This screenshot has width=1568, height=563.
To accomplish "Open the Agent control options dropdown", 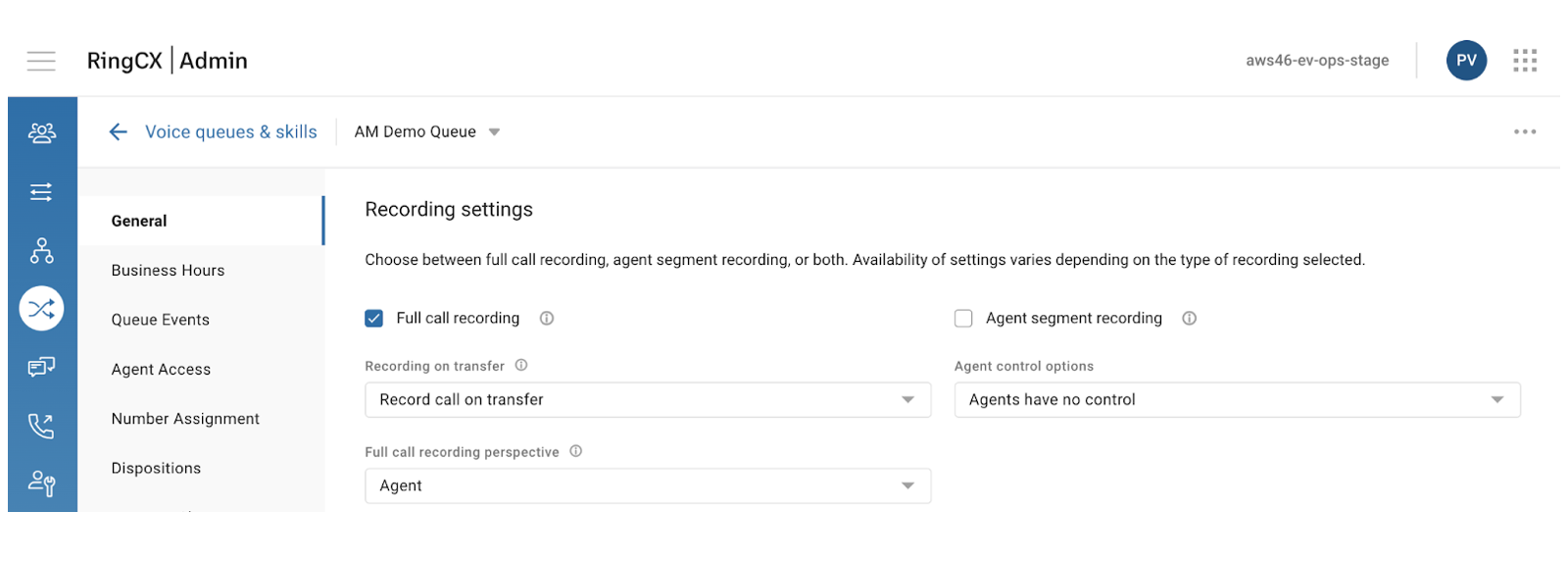I will click(x=1237, y=399).
